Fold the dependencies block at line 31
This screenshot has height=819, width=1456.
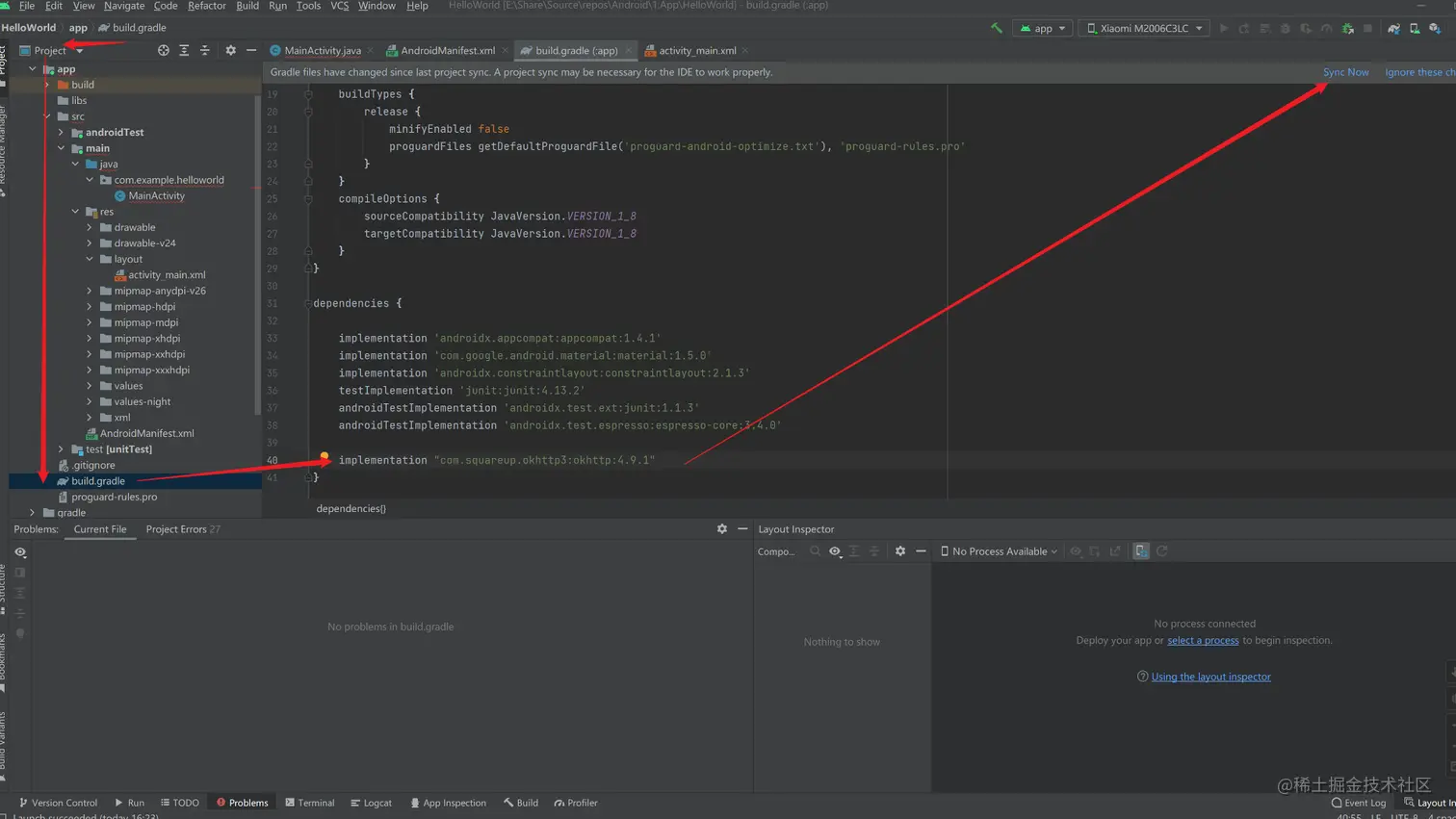(x=308, y=303)
